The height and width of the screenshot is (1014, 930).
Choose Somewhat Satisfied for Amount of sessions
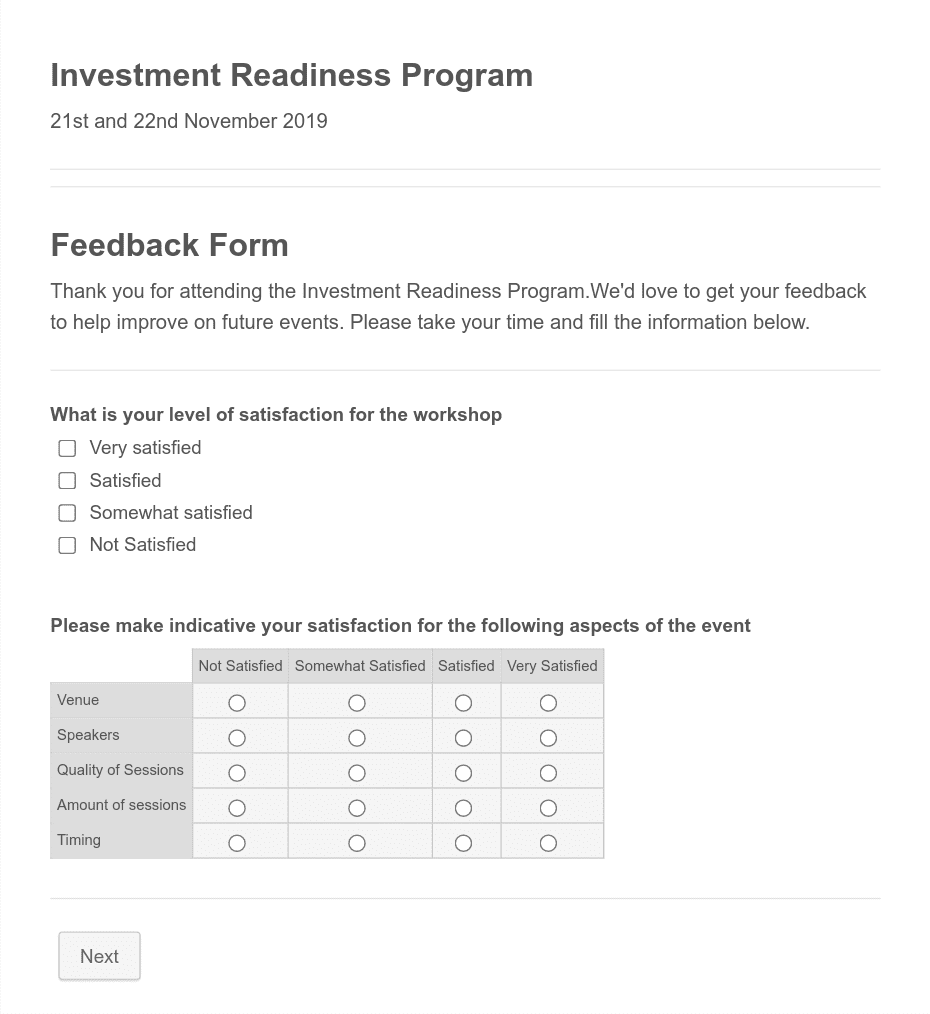pos(357,807)
